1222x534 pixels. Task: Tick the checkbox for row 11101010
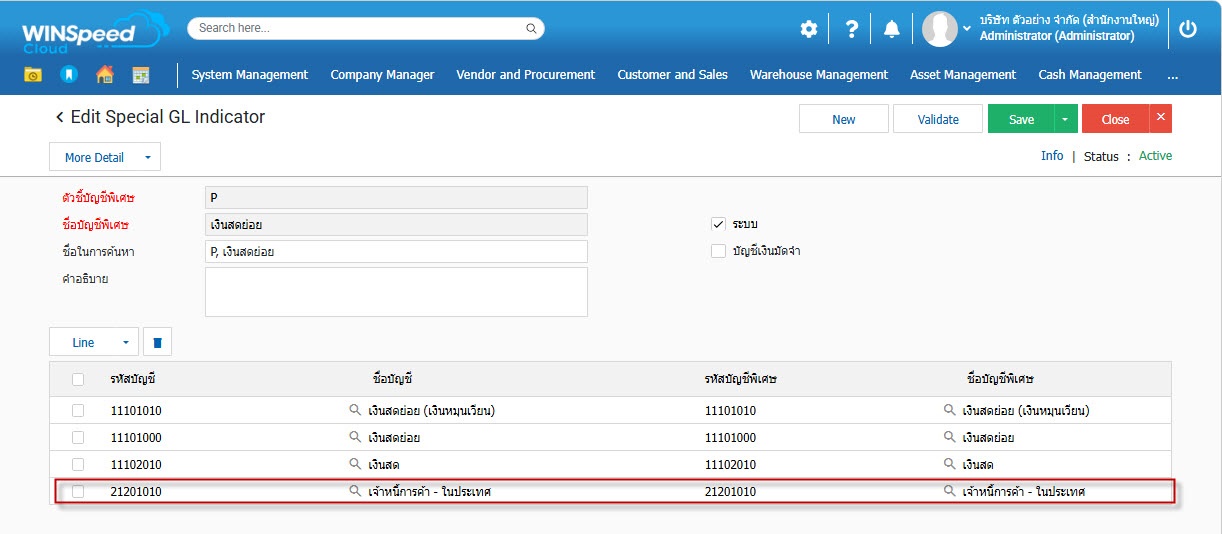[78, 411]
